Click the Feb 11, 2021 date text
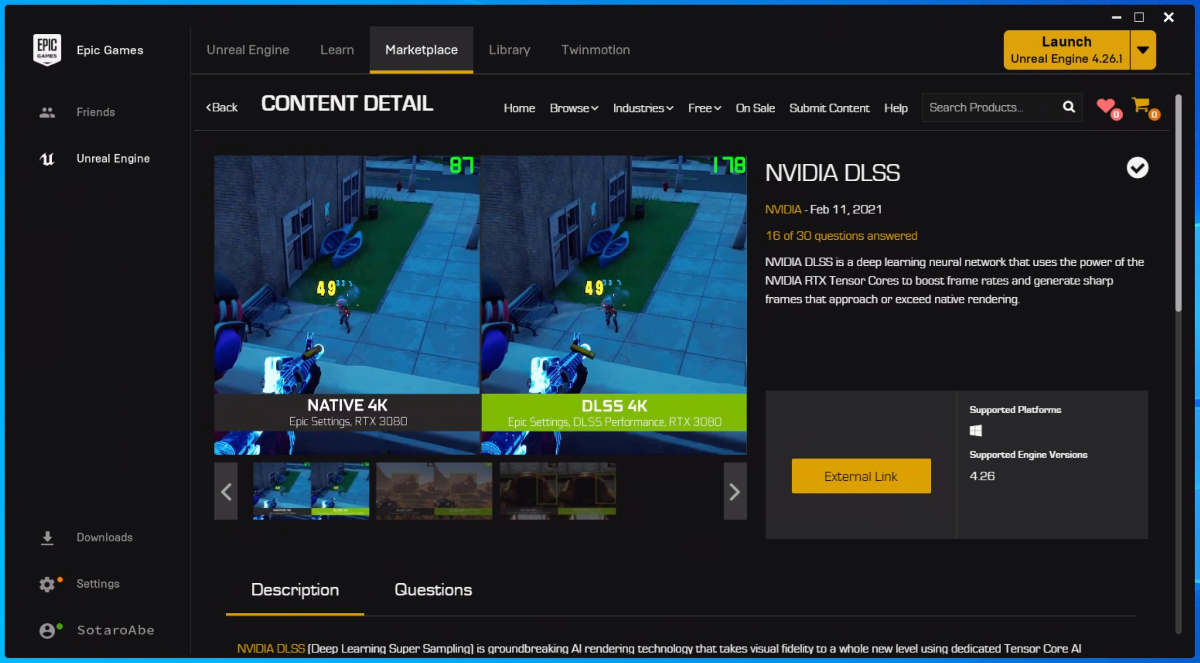Image resolution: width=1200 pixels, height=663 pixels. pos(846,210)
